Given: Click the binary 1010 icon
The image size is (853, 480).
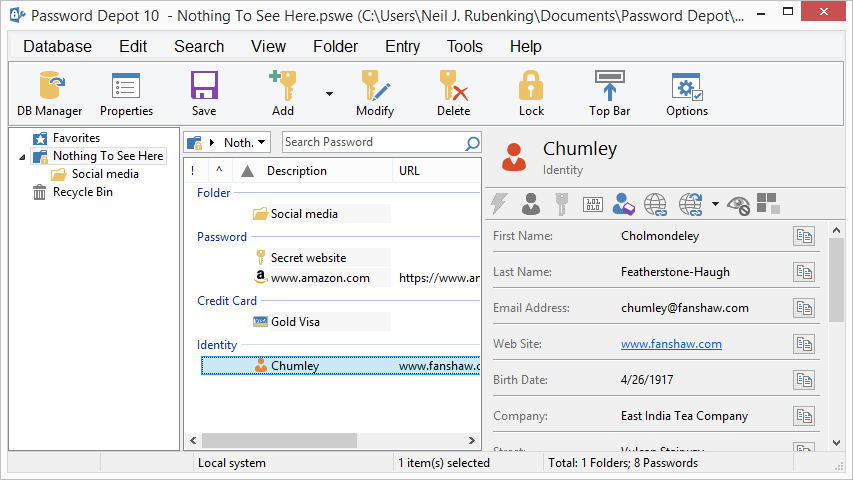Looking at the screenshot, I should click(592, 205).
